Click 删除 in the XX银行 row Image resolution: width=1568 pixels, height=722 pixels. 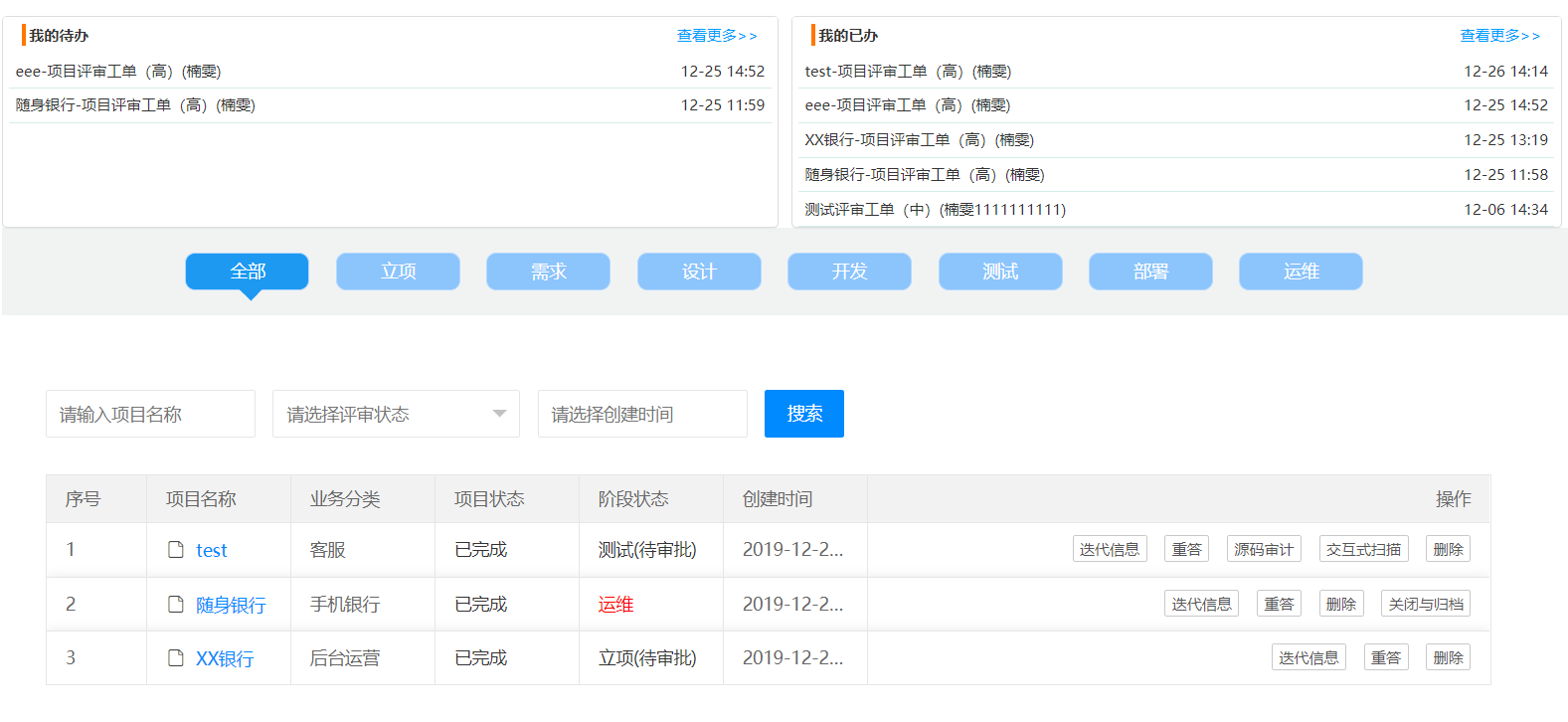1448,657
